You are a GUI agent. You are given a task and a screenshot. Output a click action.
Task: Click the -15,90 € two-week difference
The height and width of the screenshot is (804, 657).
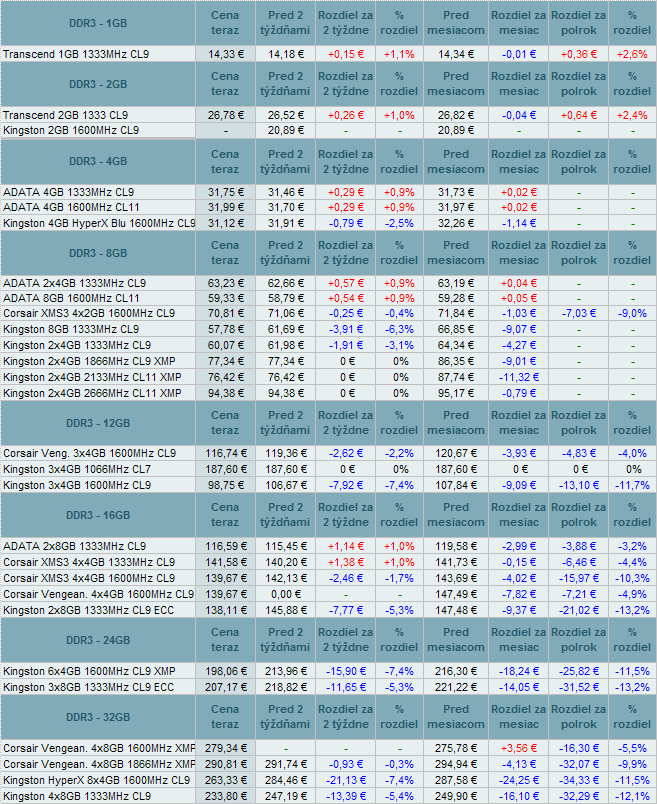pyautogui.click(x=346, y=671)
